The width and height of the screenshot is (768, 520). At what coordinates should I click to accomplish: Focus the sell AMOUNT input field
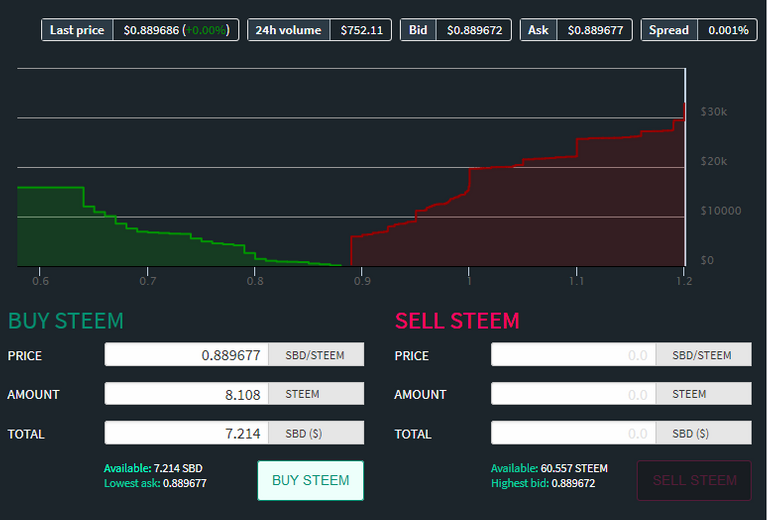click(574, 394)
